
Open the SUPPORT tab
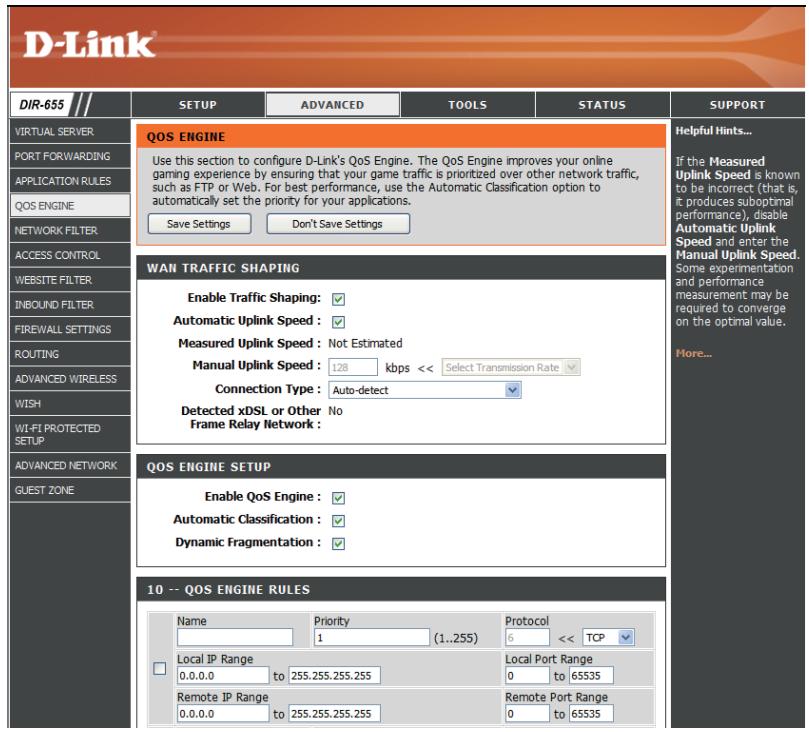(737, 105)
